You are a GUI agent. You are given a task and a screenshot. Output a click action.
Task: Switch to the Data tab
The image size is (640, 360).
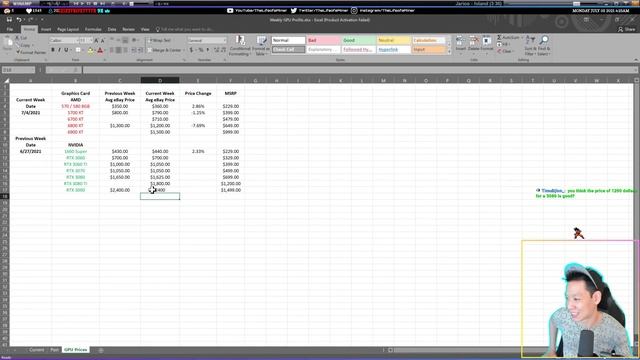pyautogui.click(x=112, y=29)
